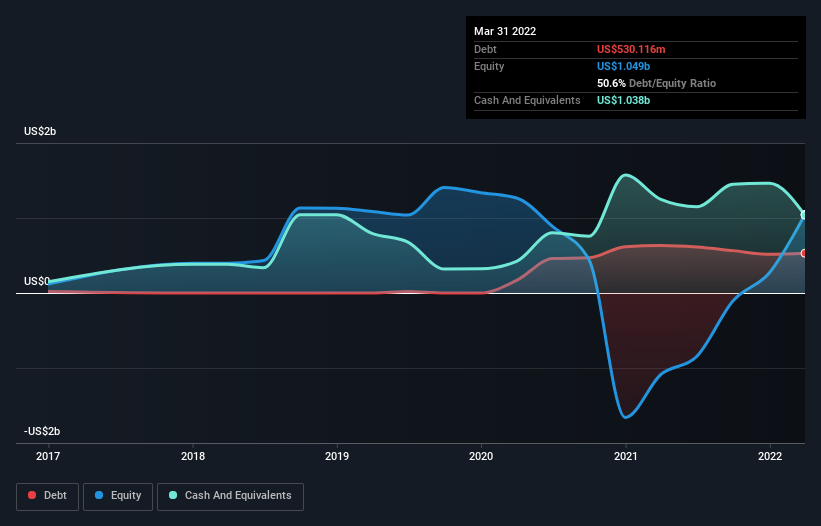This screenshot has height=526, width=821.
Task: Click the Equity row label in tooltip
Action: 489,66
